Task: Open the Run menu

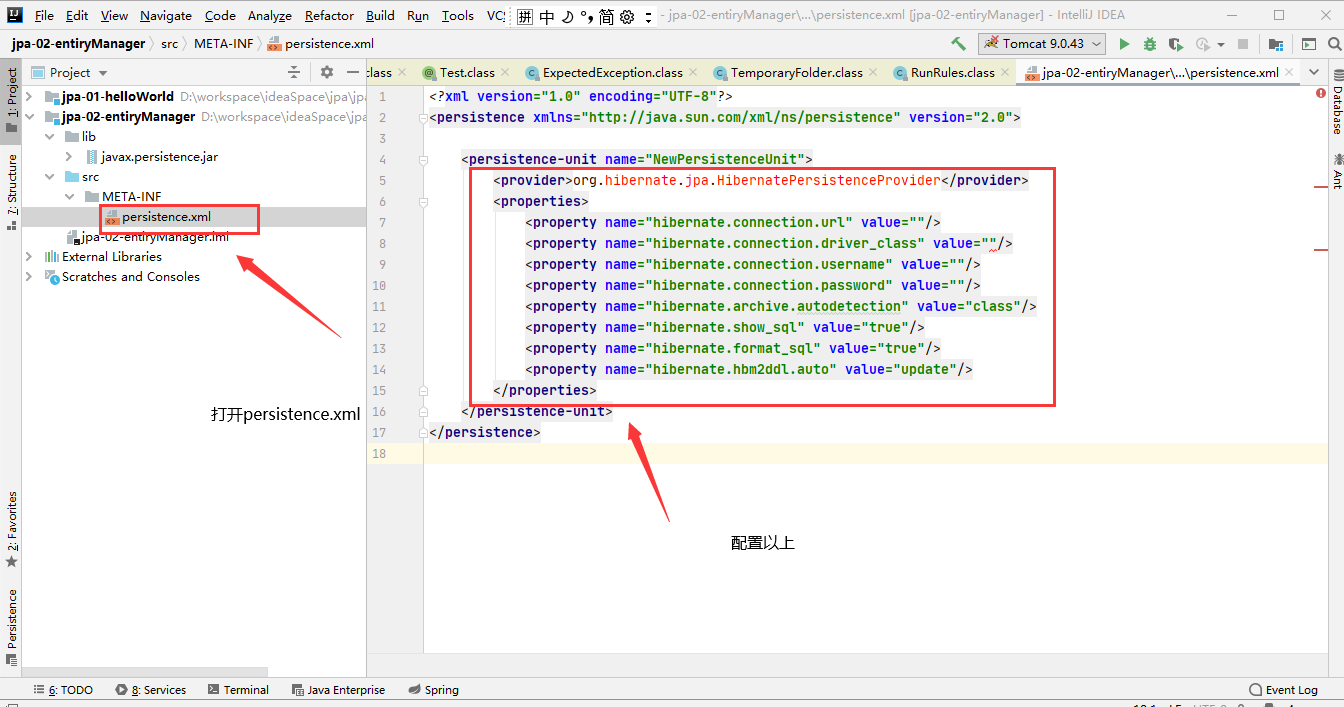Action: [x=418, y=16]
